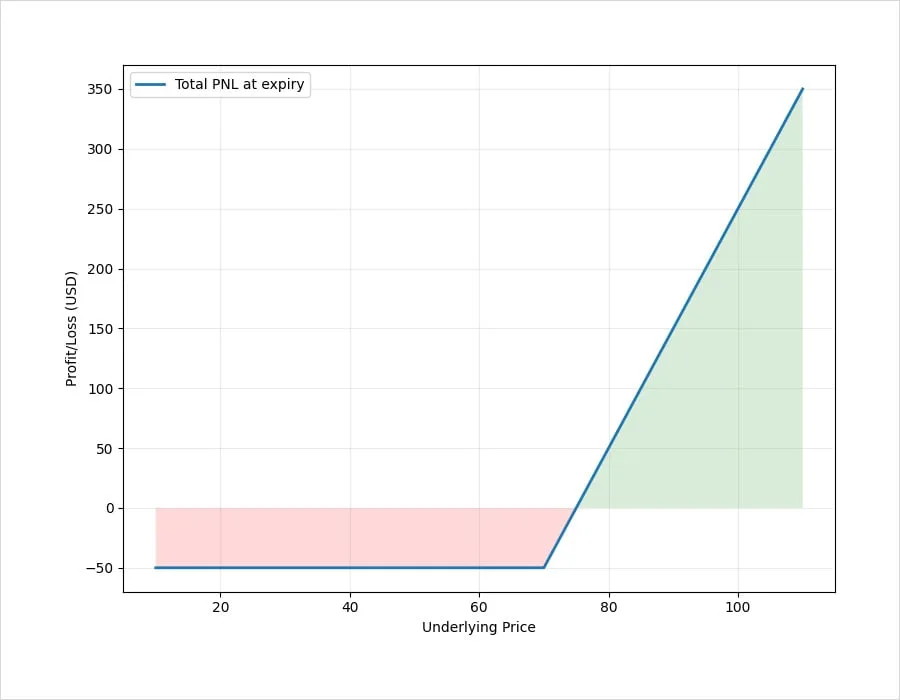This screenshot has height=700, width=900.
Task: Click the 350 y-axis tick label
Action: tap(100, 90)
